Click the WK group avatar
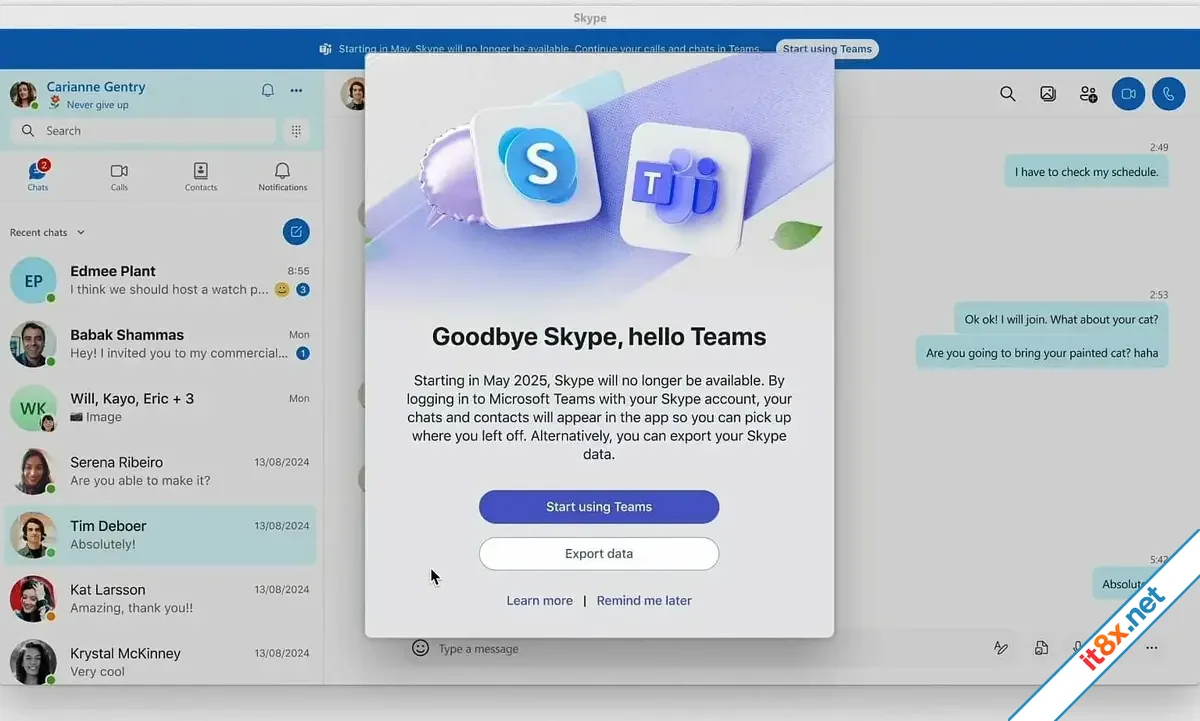This screenshot has width=1200, height=721. pos(33,408)
